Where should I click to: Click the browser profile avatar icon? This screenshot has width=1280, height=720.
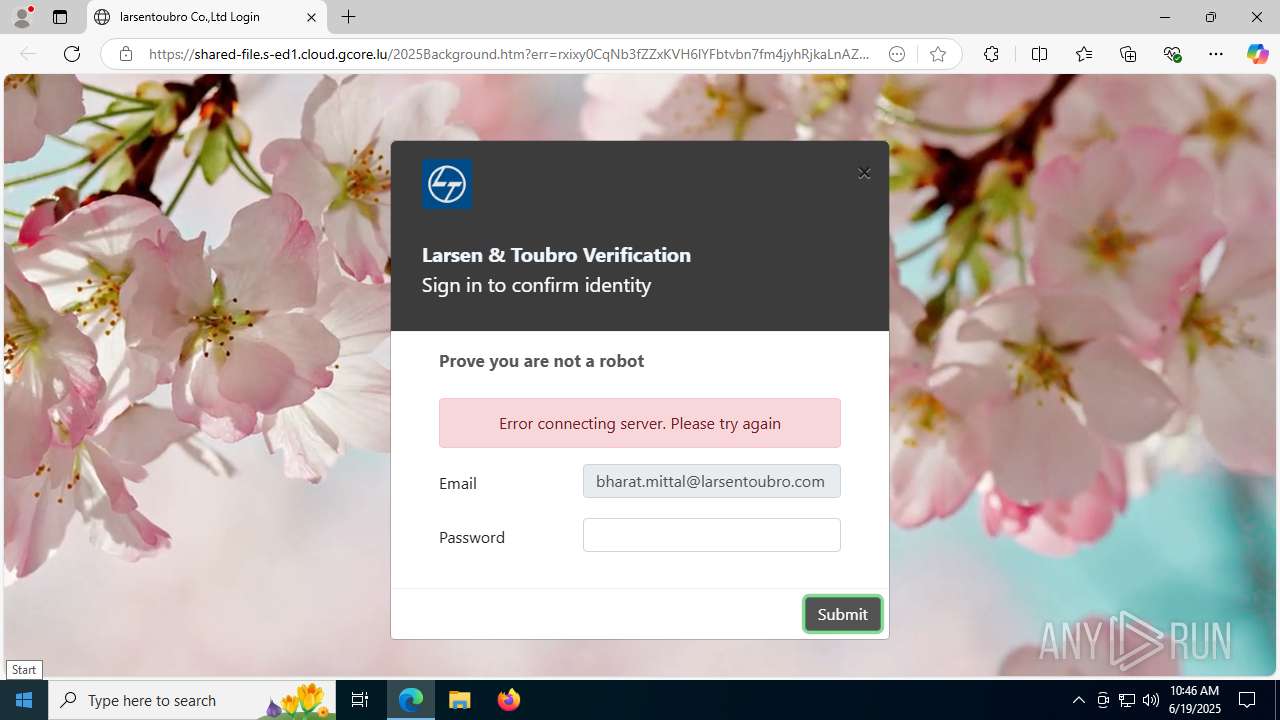click(x=22, y=17)
